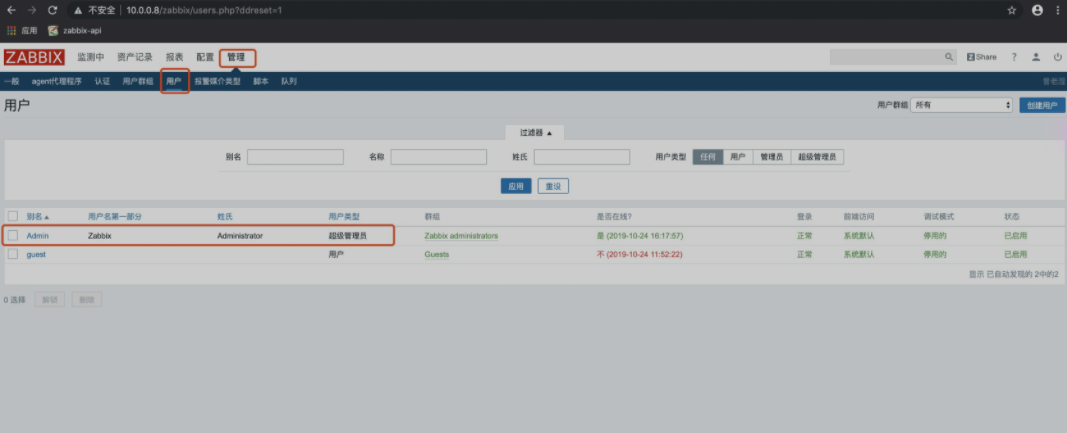Open the help question mark icon

[1014, 57]
